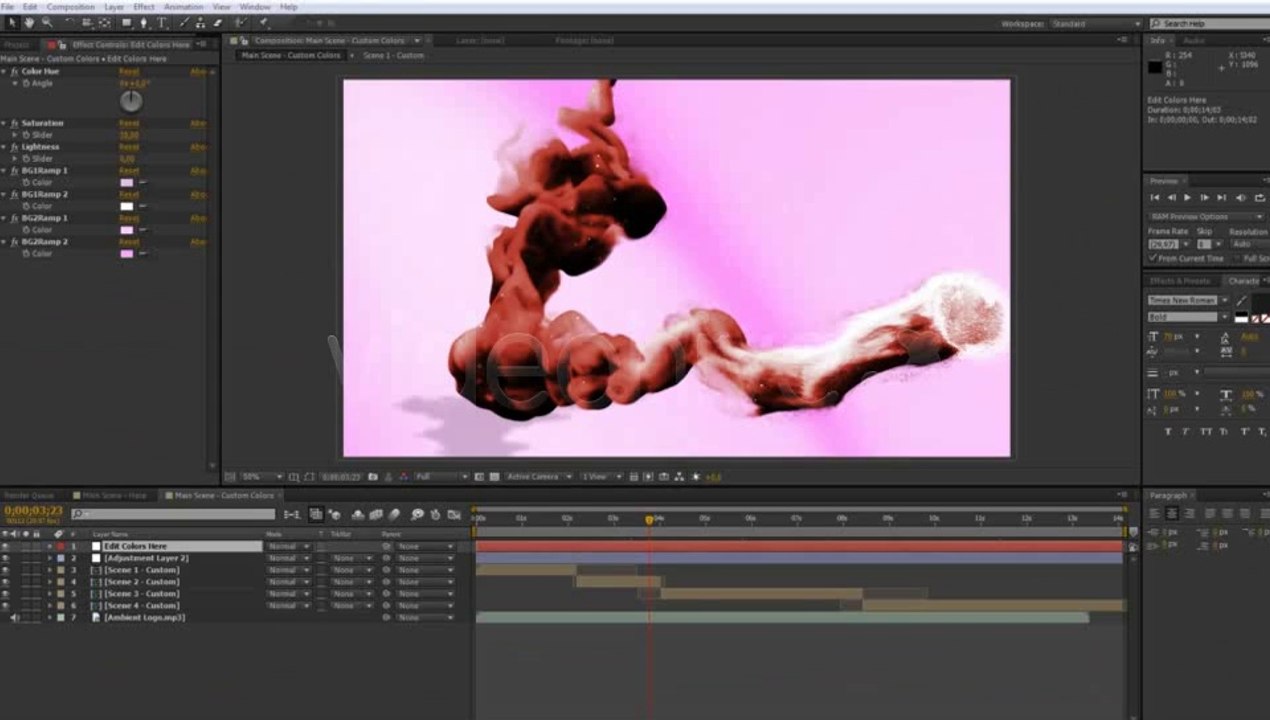Select the Selection arrow tool
The image size is (1270, 720).
10,22
